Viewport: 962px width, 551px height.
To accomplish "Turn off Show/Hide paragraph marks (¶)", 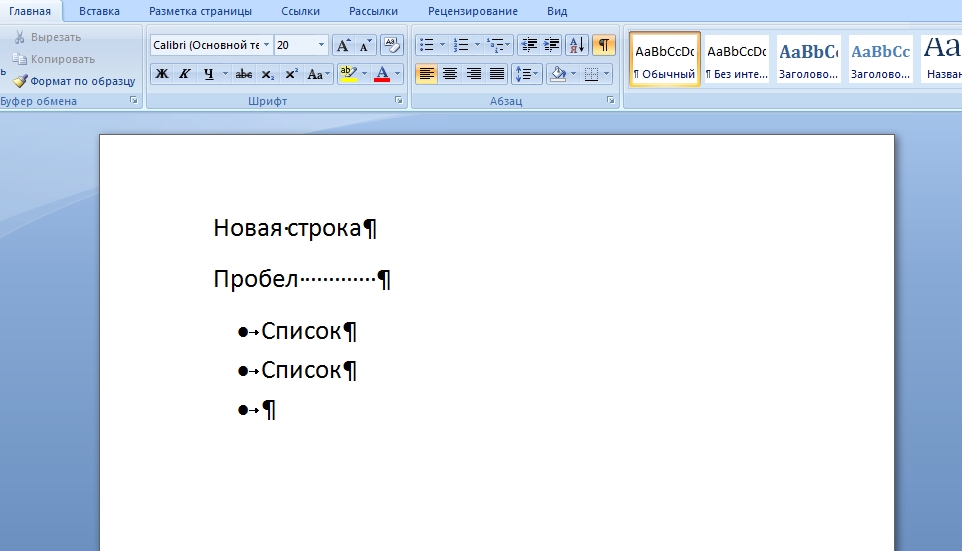I will tap(604, 45).
